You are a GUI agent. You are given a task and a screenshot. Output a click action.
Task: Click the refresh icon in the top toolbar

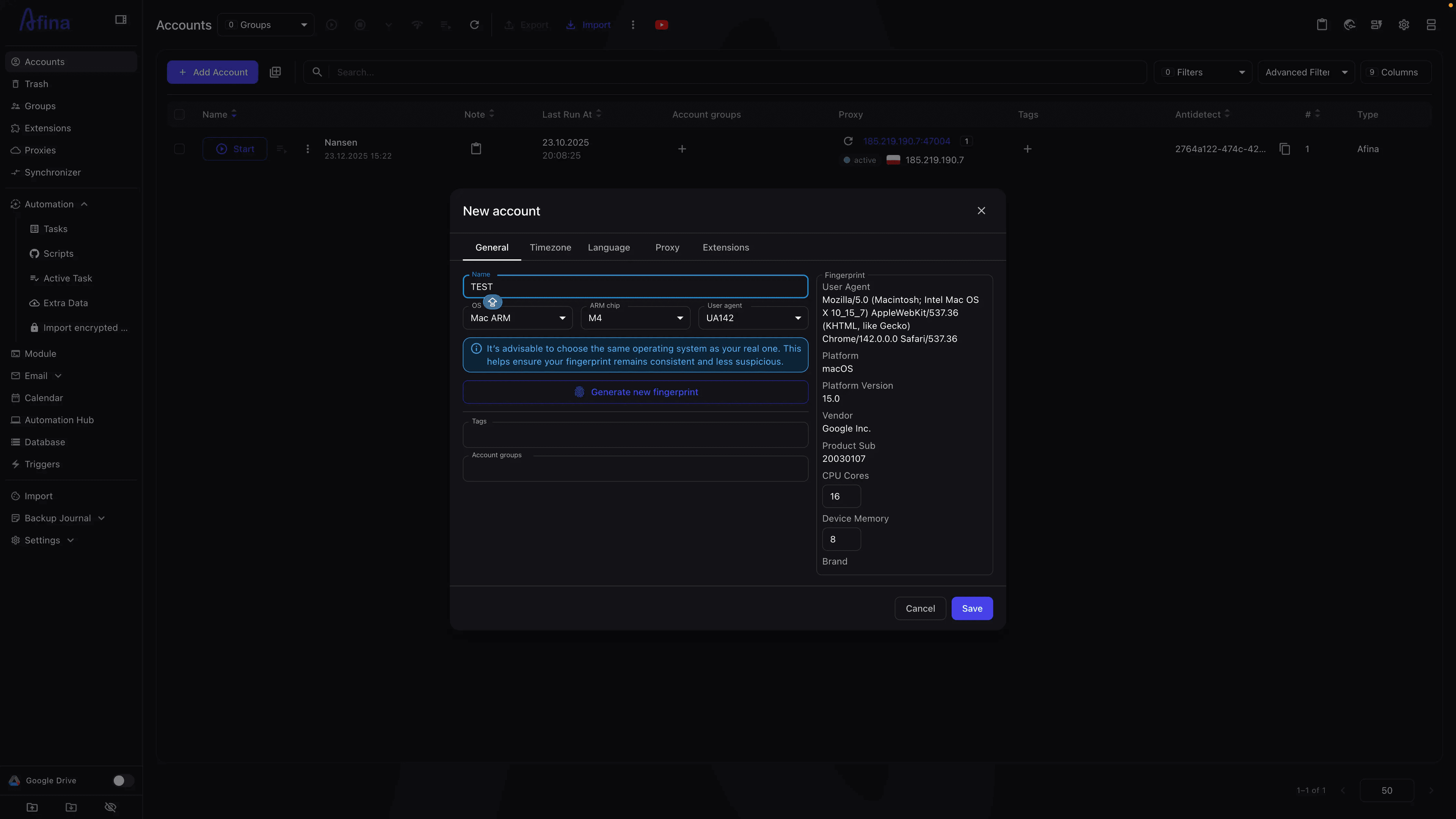[x=475, y=24]
